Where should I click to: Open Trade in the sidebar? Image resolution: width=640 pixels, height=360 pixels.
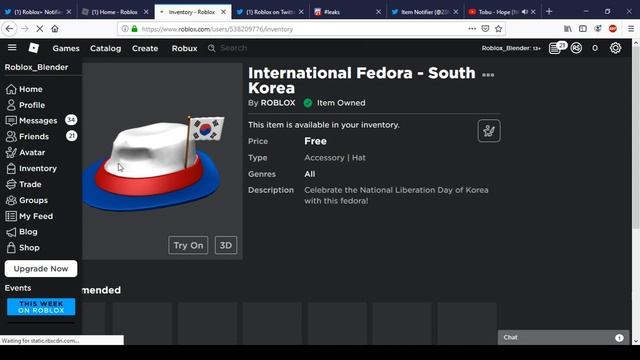coord(24,184)
